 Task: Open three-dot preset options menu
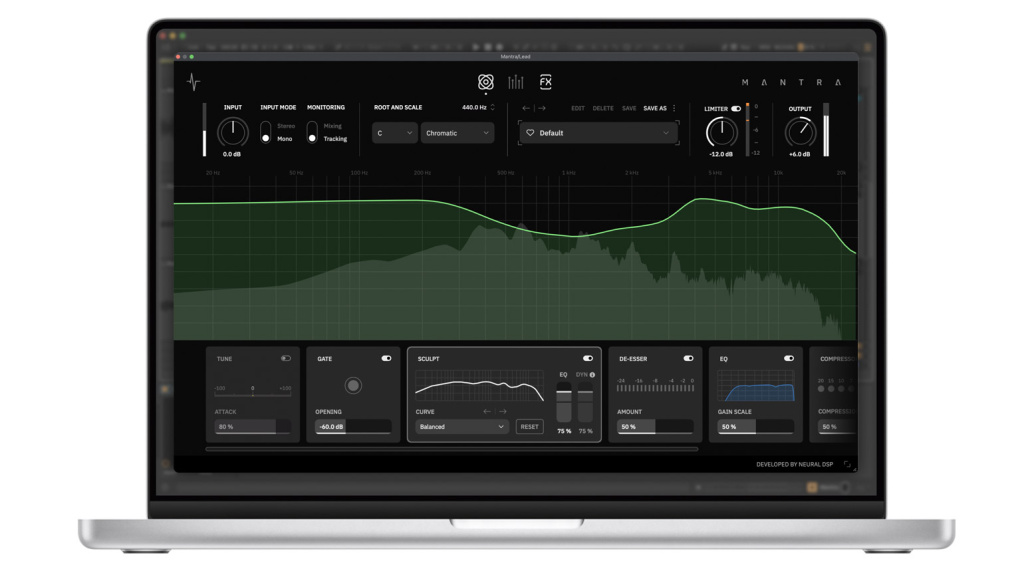point(674,108)
